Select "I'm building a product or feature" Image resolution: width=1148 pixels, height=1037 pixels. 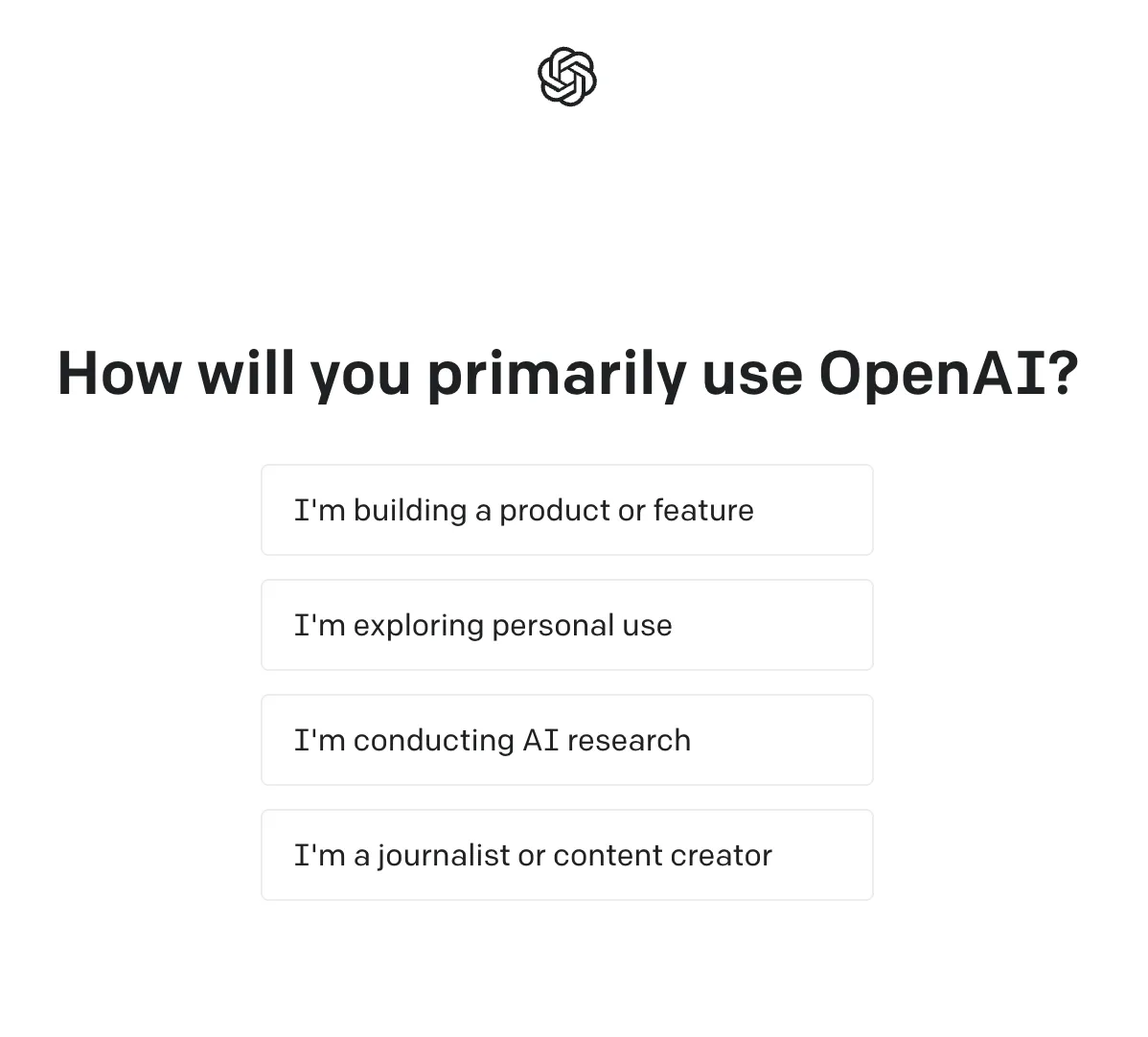point(567,510)
